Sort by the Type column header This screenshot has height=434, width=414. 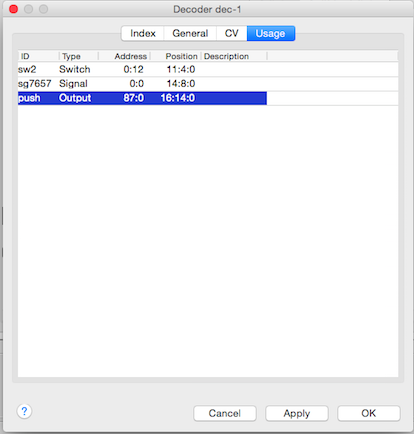(x=79, y=56)
